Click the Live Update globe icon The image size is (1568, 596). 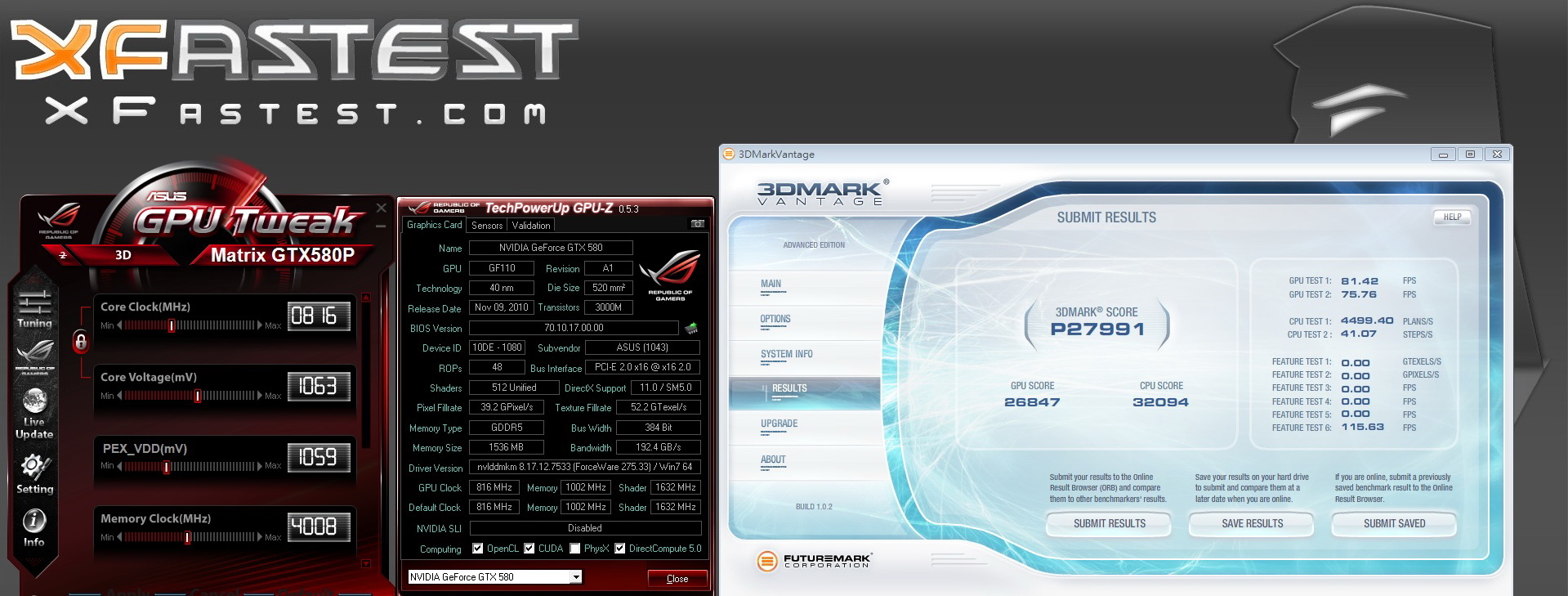(34, 402)
